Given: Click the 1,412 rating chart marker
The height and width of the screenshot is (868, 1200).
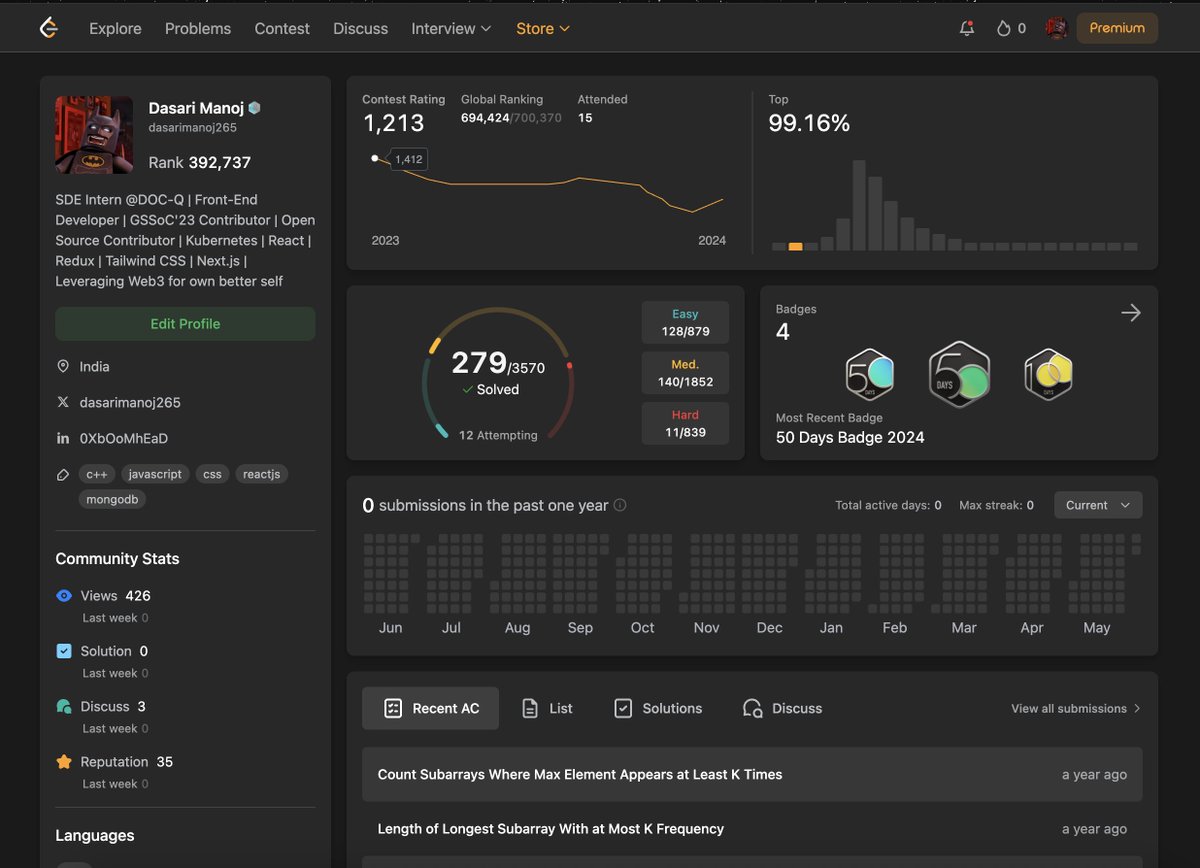Looking at the screenshot, I should click(x=375, y=158).
